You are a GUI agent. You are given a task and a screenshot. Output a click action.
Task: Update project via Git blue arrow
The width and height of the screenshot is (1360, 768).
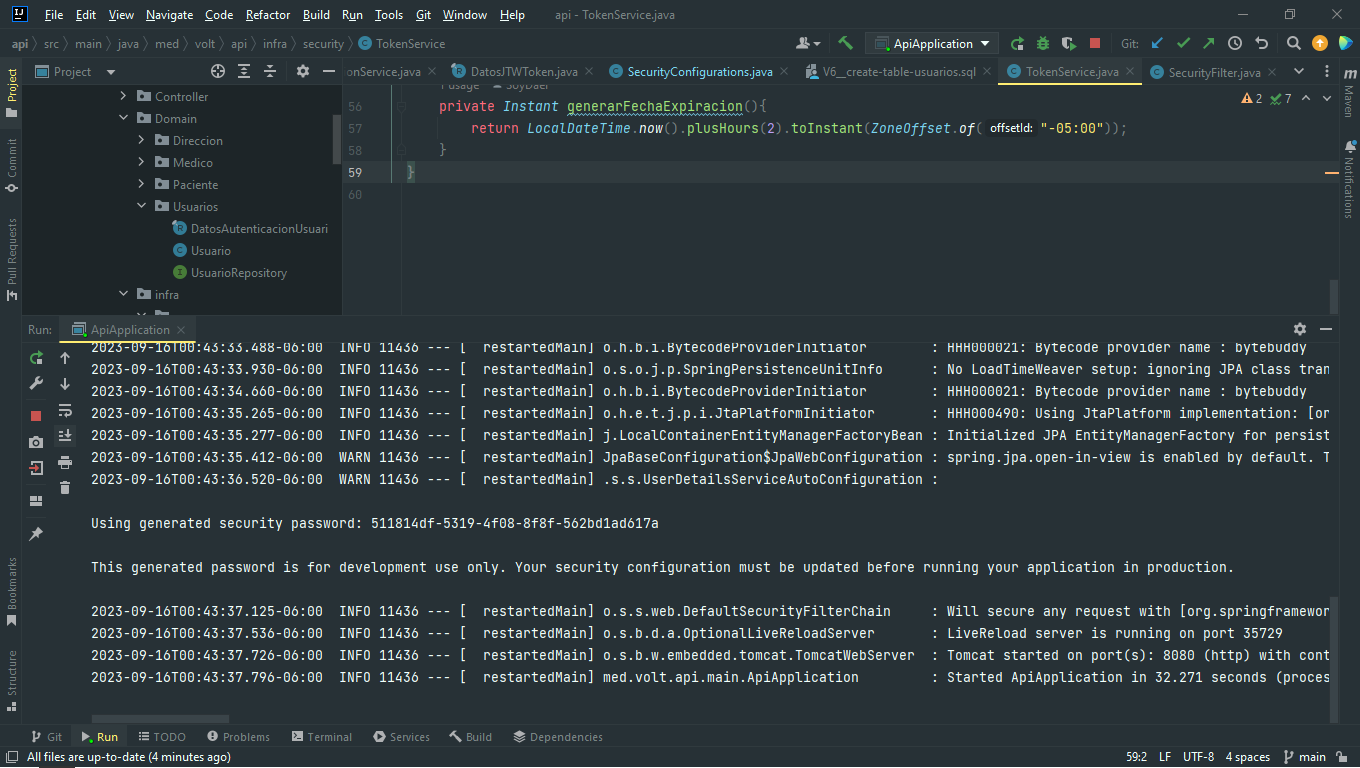click(1157, 43)
